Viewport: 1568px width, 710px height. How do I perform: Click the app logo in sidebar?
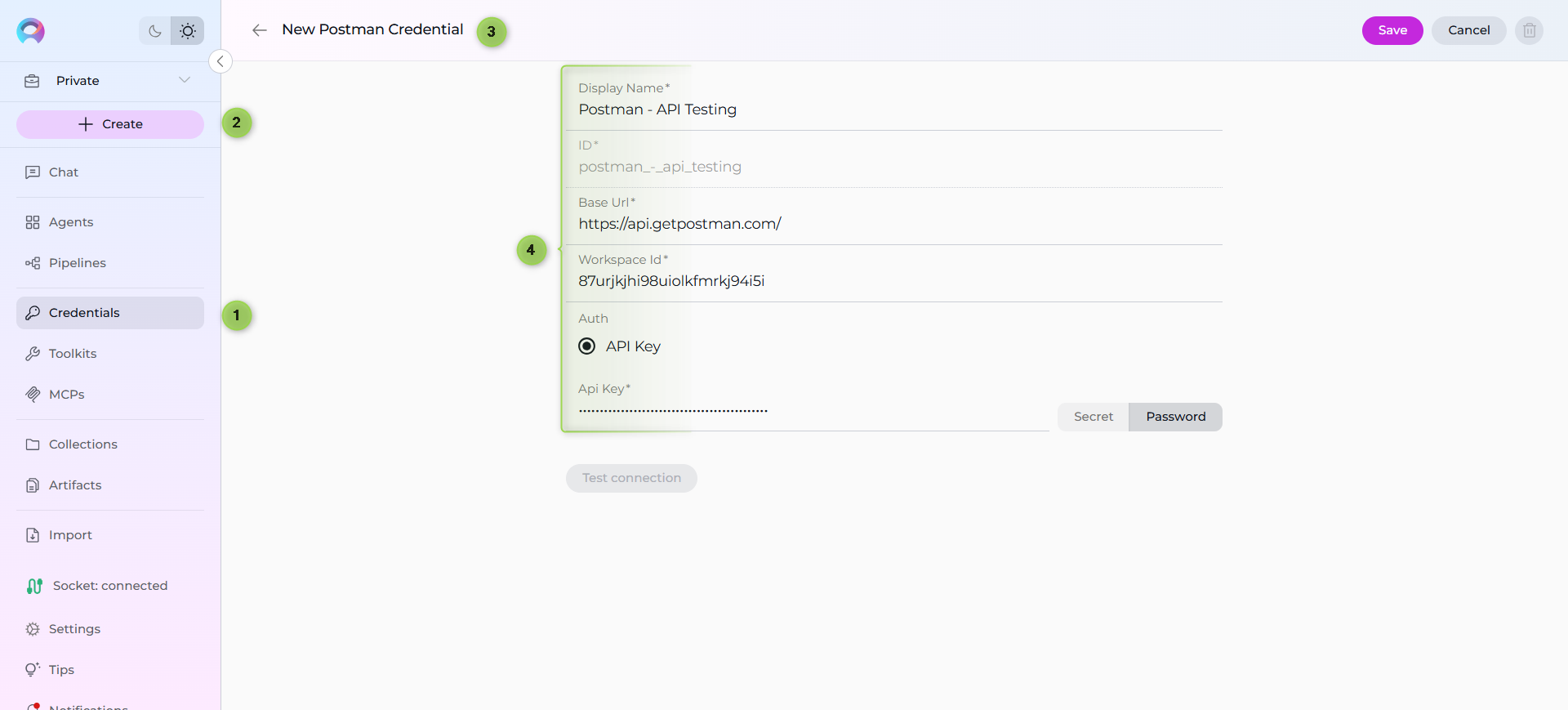coord(31,31)
